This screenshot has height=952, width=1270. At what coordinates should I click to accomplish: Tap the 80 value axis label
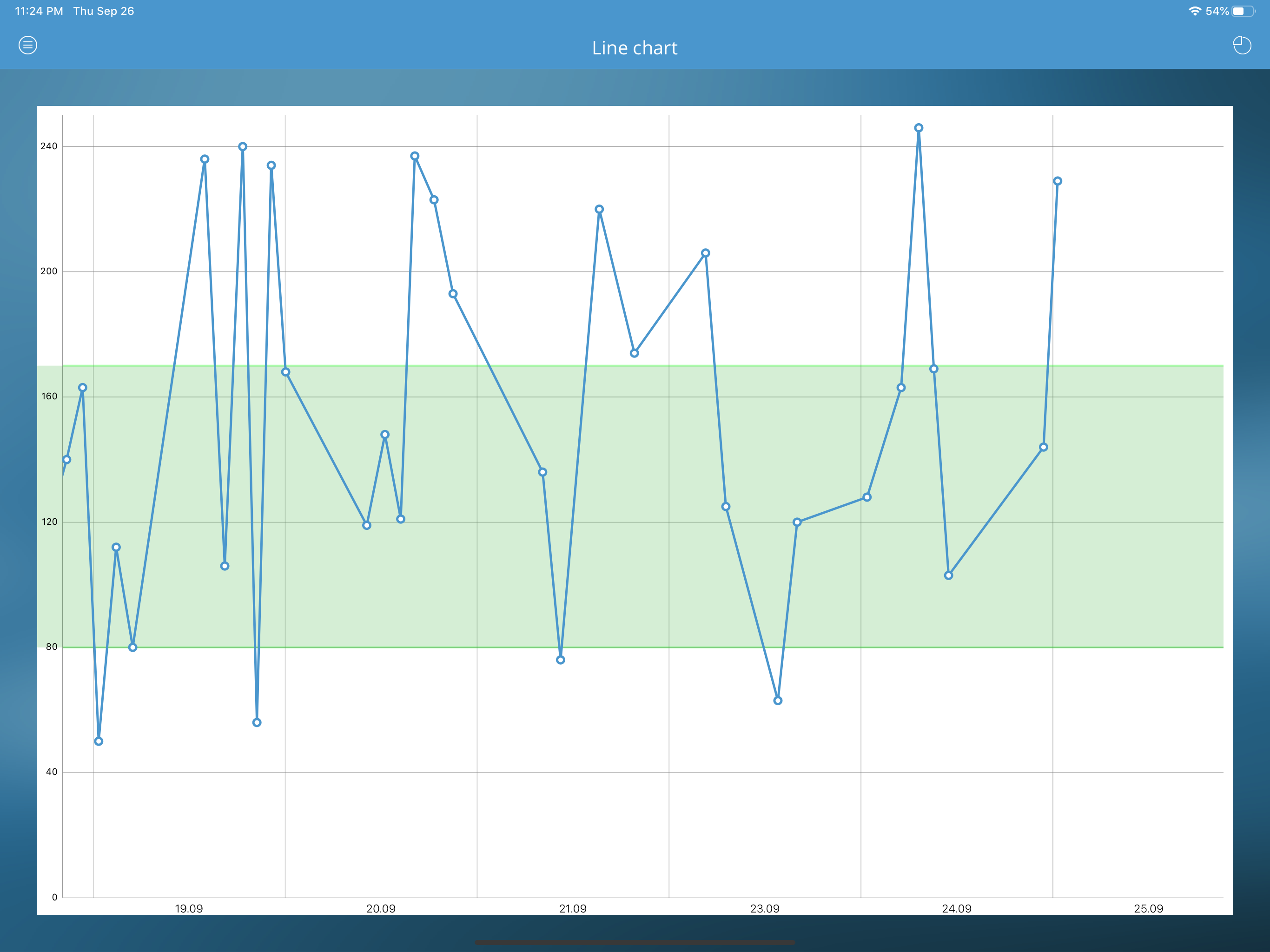(x=51, y=647)
